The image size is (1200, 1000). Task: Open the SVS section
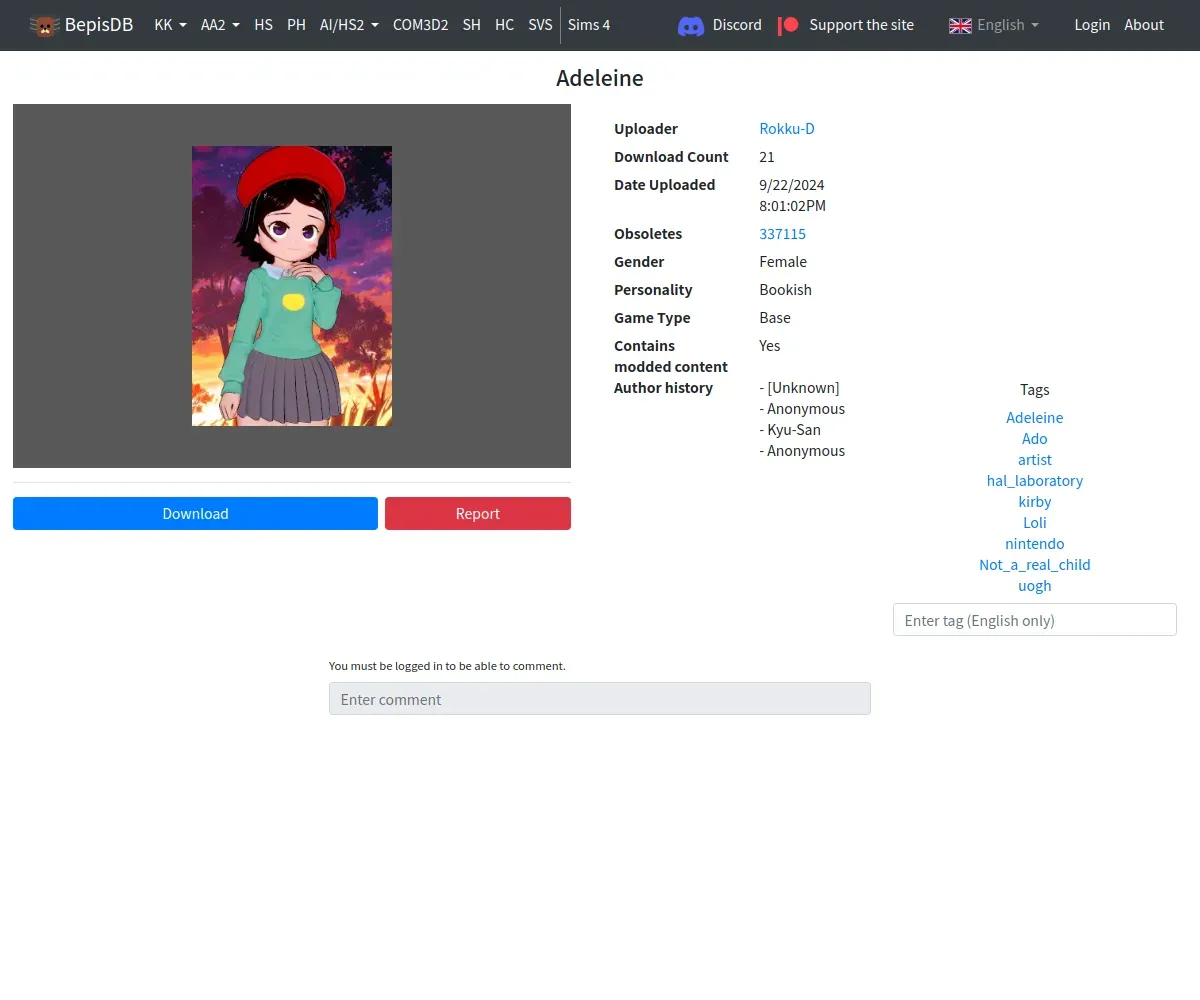point(540,25)
